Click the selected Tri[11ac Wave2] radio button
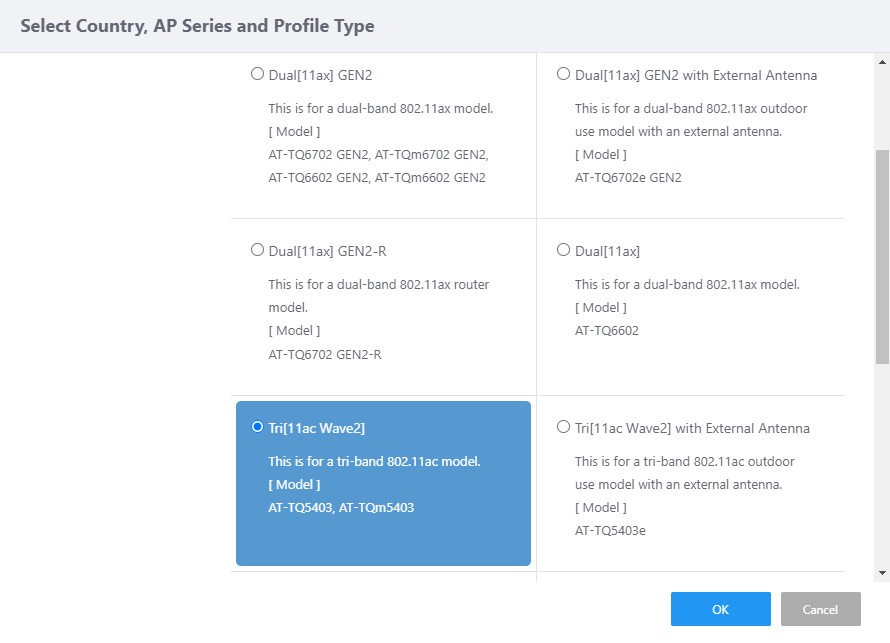 pyautogui.click(x=257, y=427)
